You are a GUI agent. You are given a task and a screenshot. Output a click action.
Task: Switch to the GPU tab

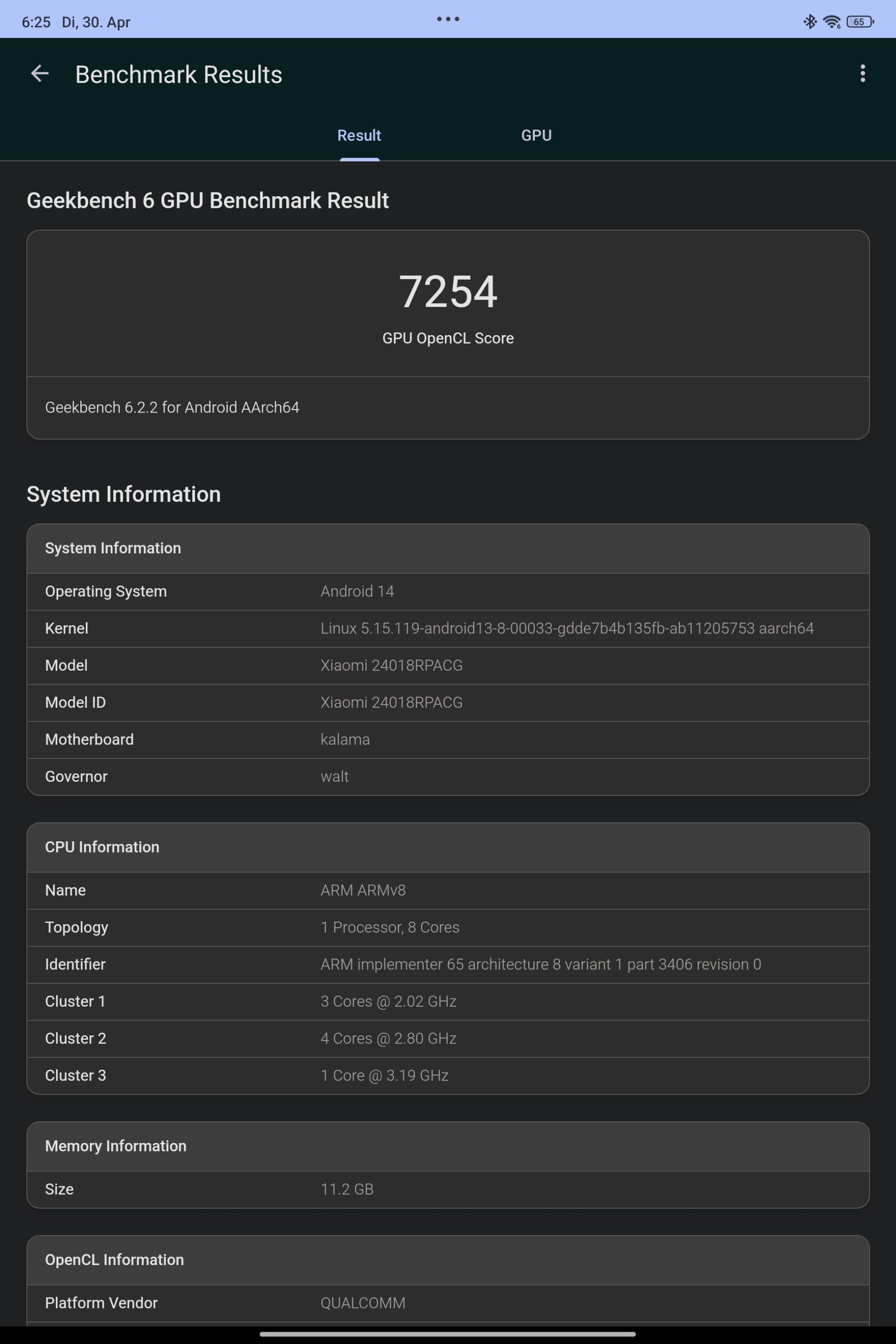[x=536, y=135]
